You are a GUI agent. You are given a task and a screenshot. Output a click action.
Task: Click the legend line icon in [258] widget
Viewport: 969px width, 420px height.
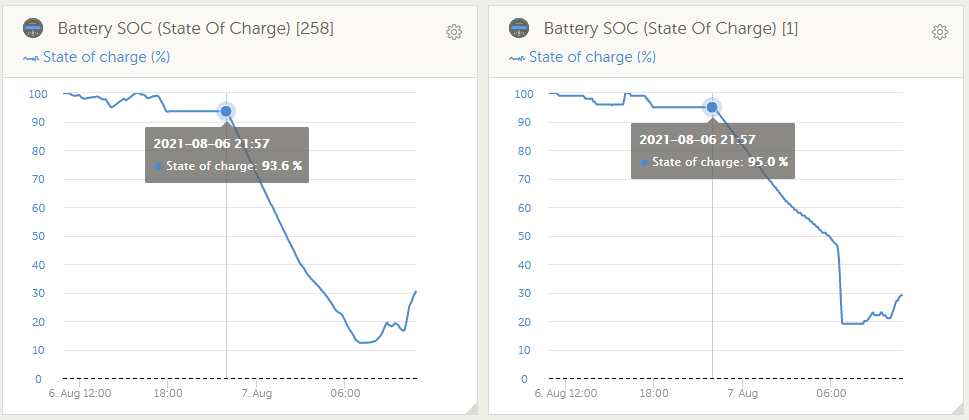point(31,58)
